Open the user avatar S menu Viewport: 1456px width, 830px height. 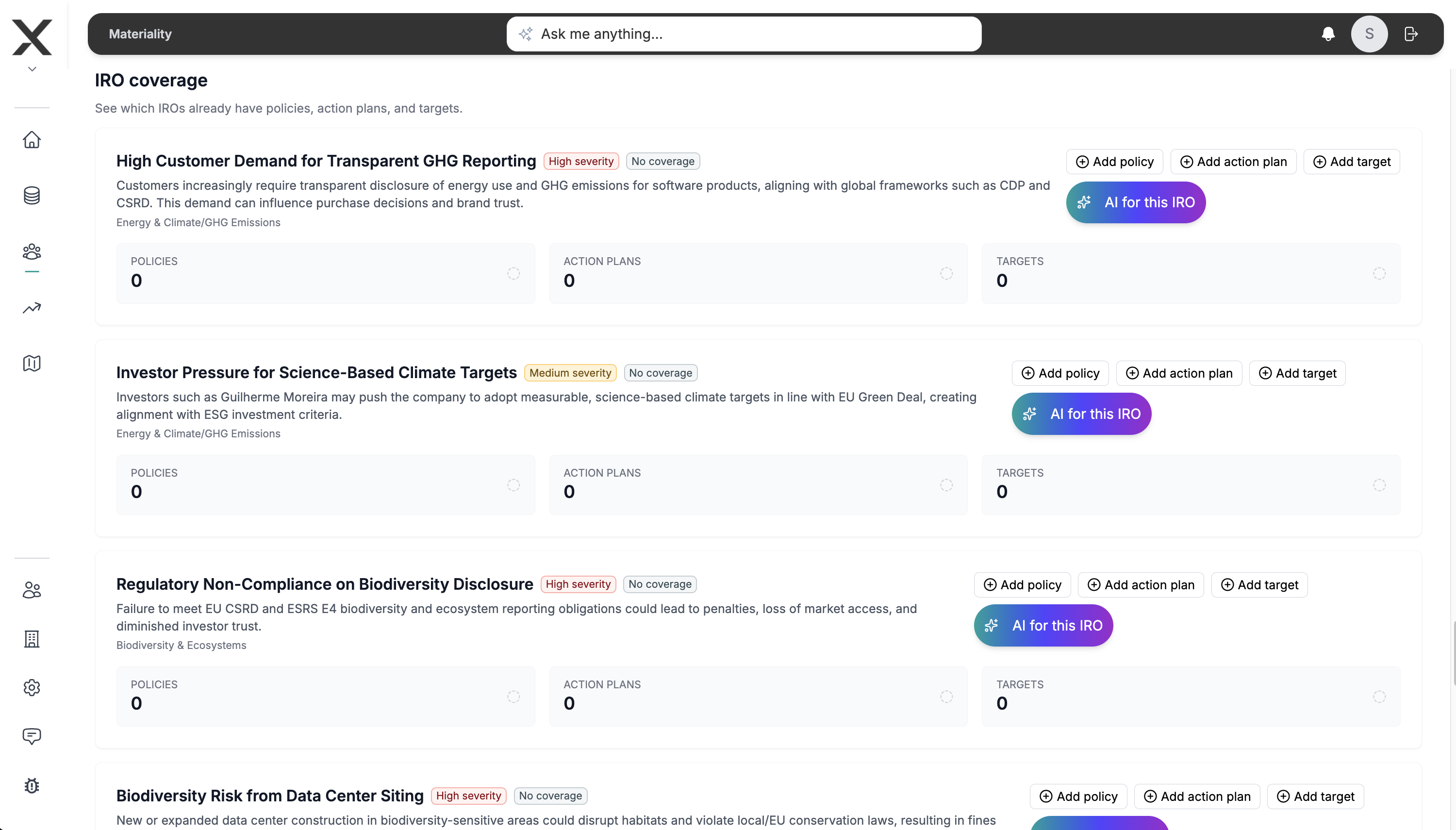pos(1369,34)
